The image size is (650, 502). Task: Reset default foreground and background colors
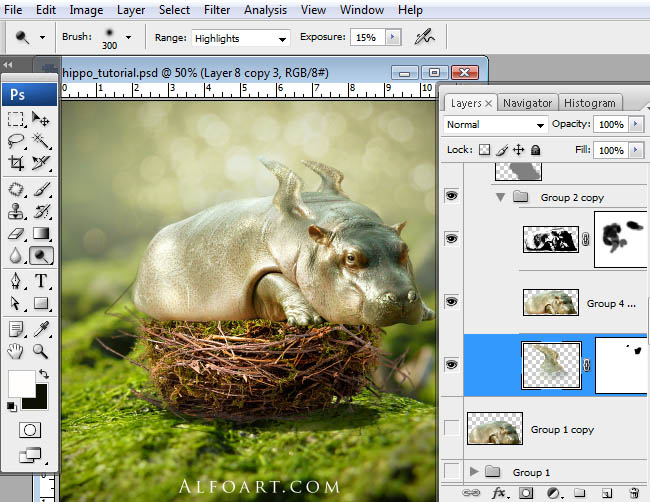[x=11, y=406]
